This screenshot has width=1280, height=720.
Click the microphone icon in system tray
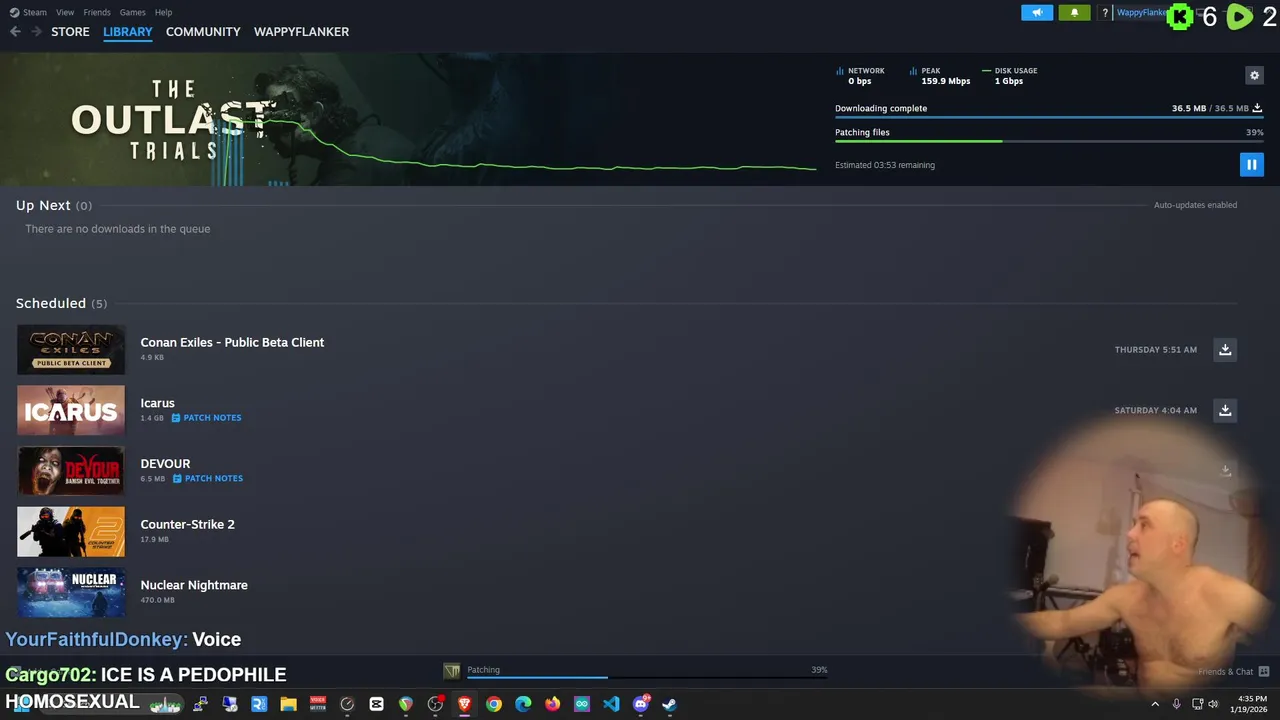(x=1176, y=704)
